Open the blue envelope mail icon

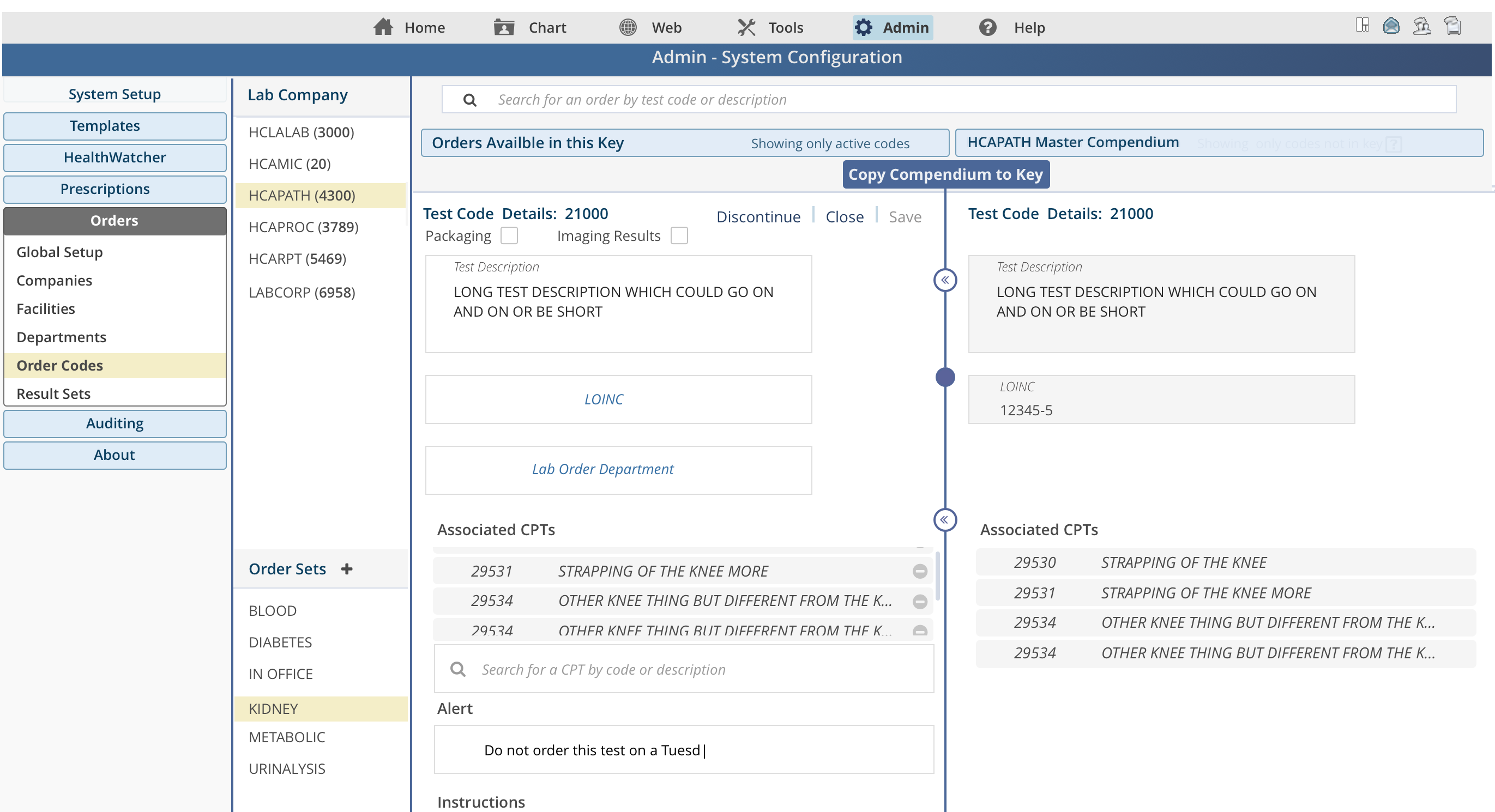point(1391,26)
